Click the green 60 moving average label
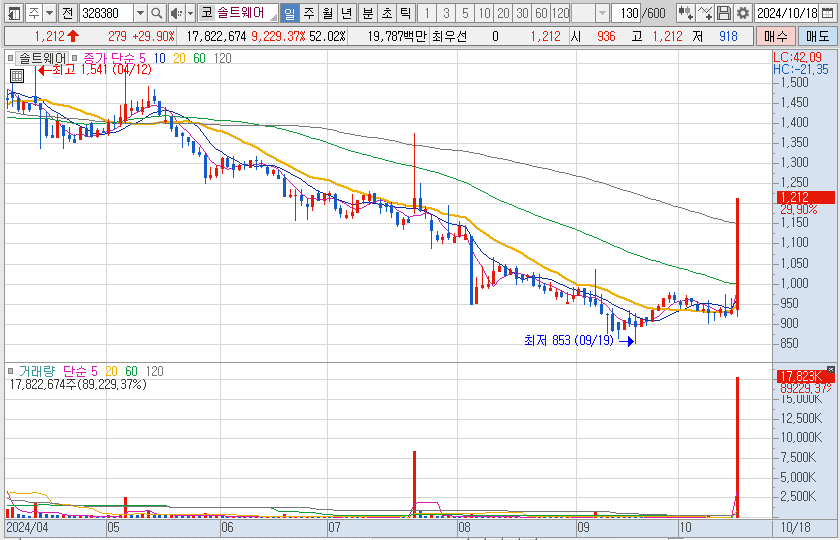Screen dimensions: 840x540 click(x=199, y=58)
